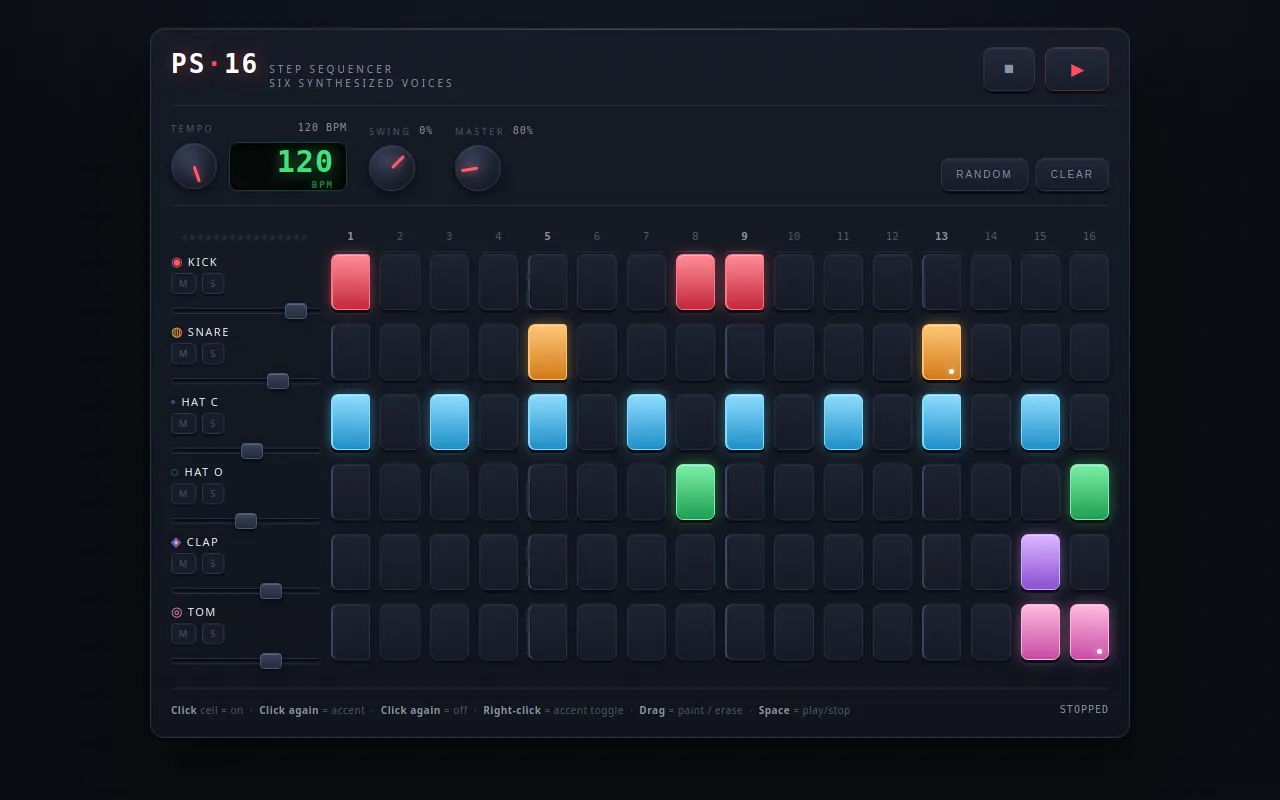Click the HAT C track blue icon
The width and height of the screenshot is (1280, 800).
[173, 402]
